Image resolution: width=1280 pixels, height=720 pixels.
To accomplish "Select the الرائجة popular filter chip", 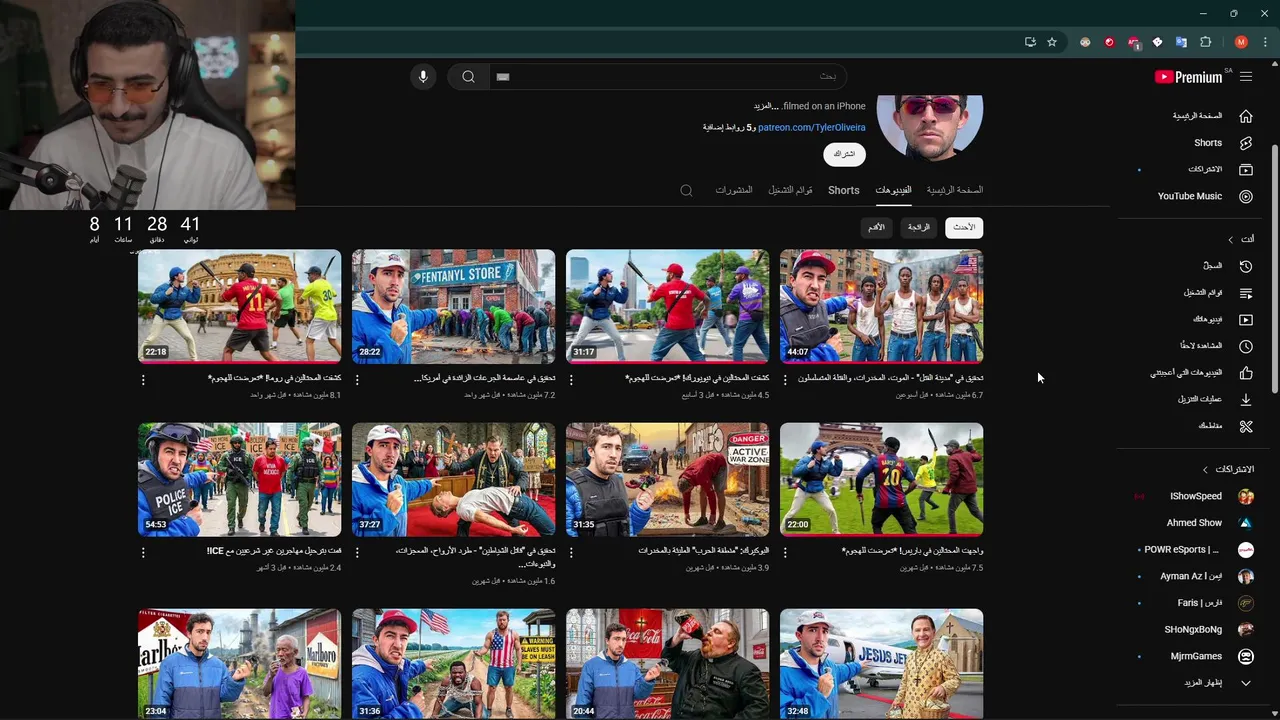I will (919, 227).
